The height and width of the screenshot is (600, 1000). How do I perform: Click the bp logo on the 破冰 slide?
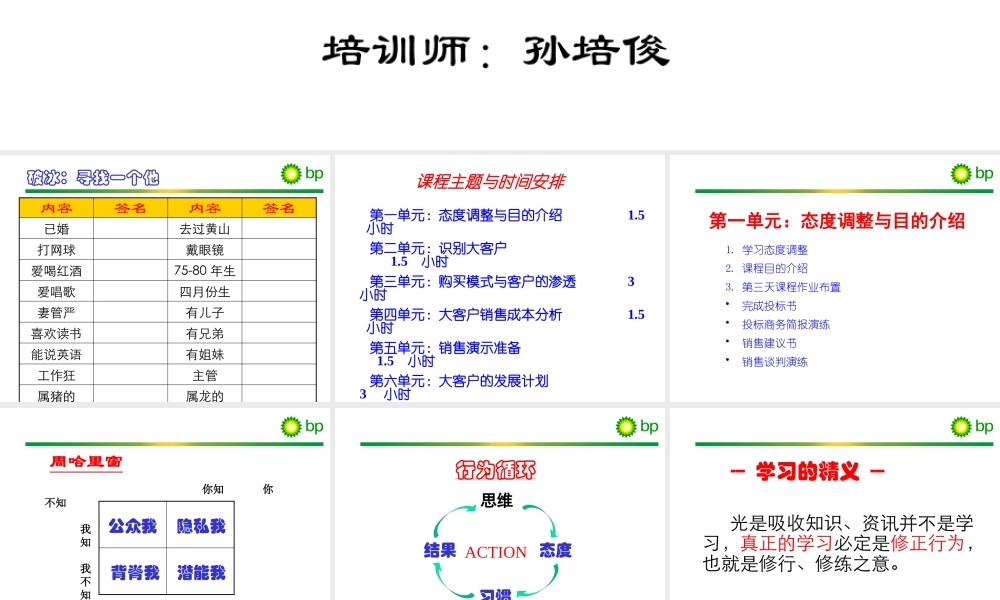pos(302,173)
